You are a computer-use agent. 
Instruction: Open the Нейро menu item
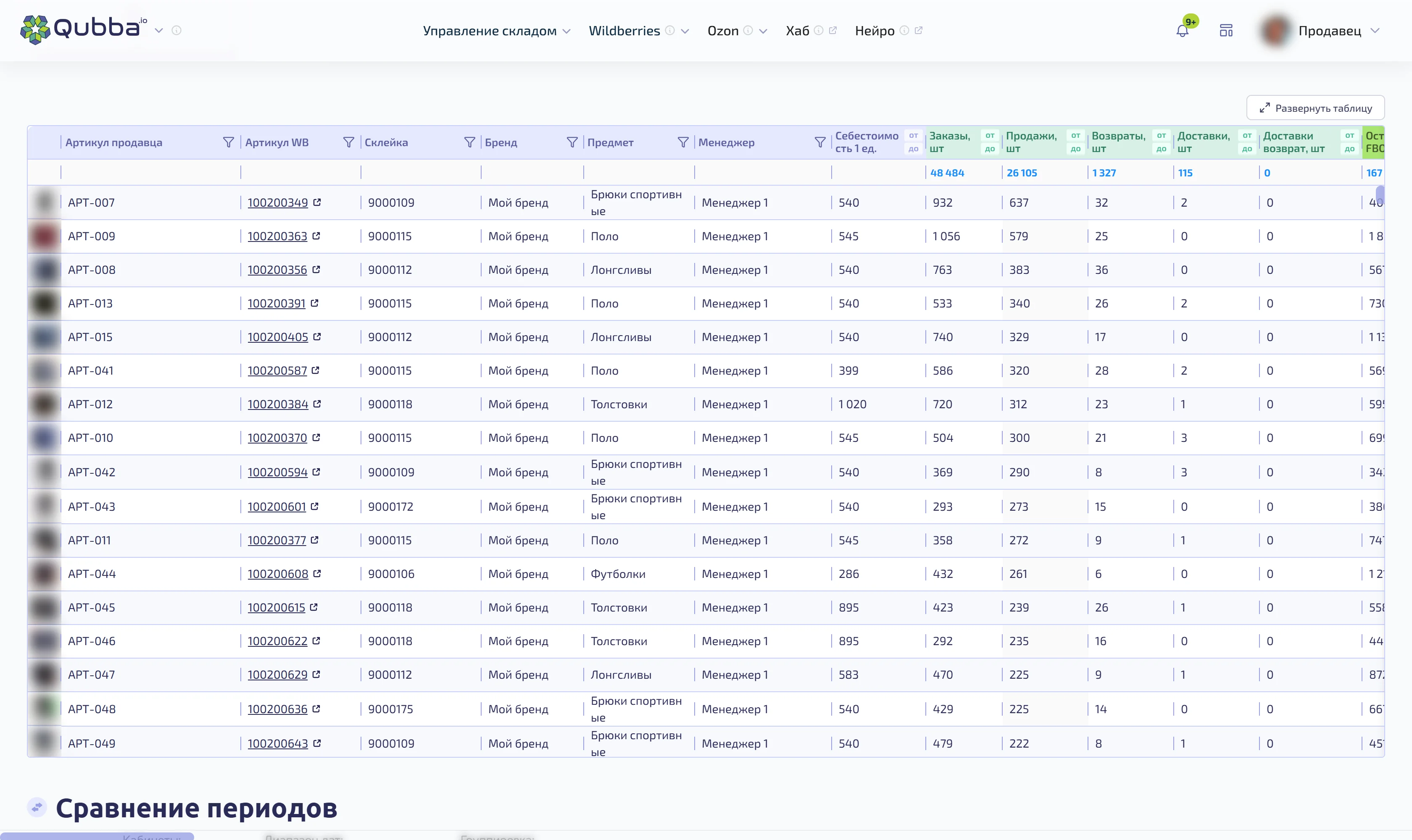875,31
